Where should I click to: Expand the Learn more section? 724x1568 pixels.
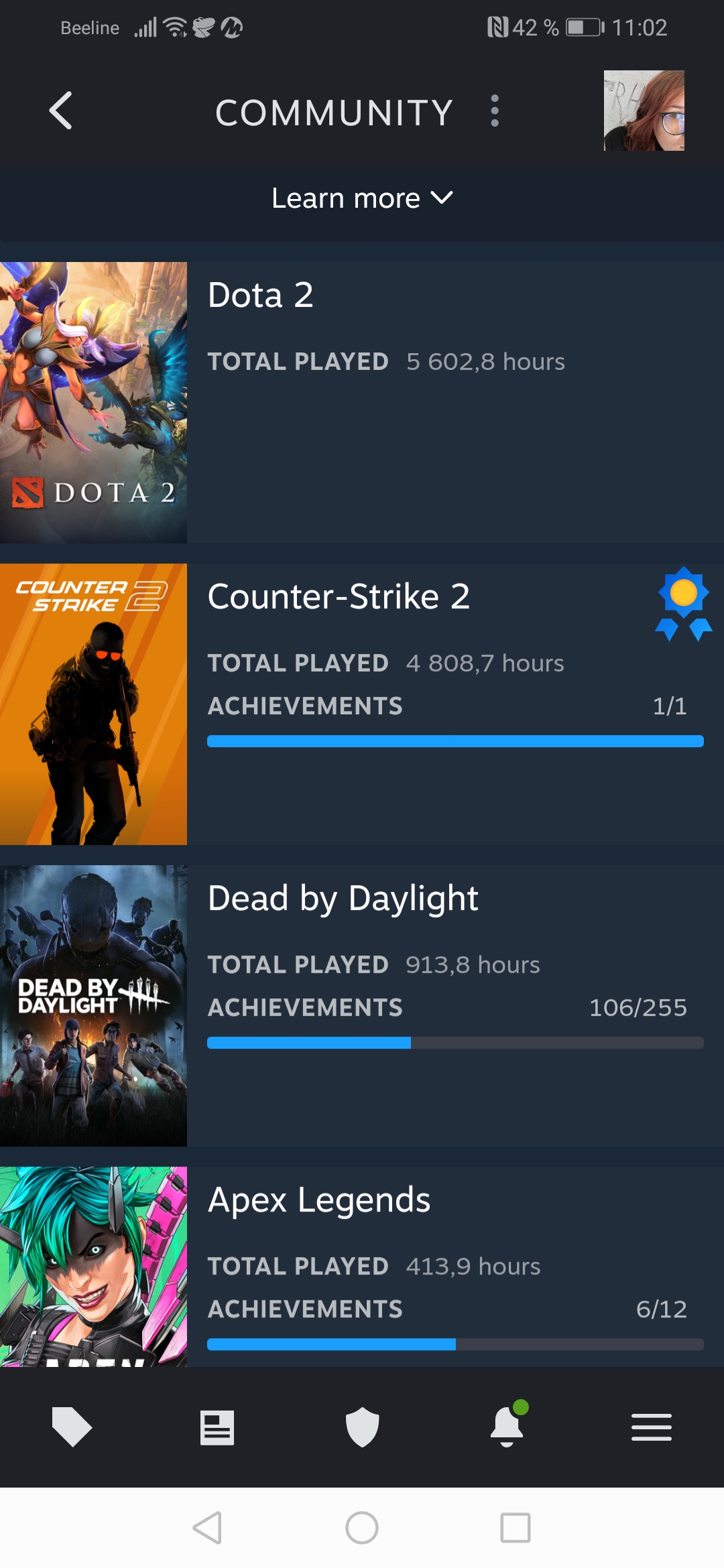click(362, 198)
